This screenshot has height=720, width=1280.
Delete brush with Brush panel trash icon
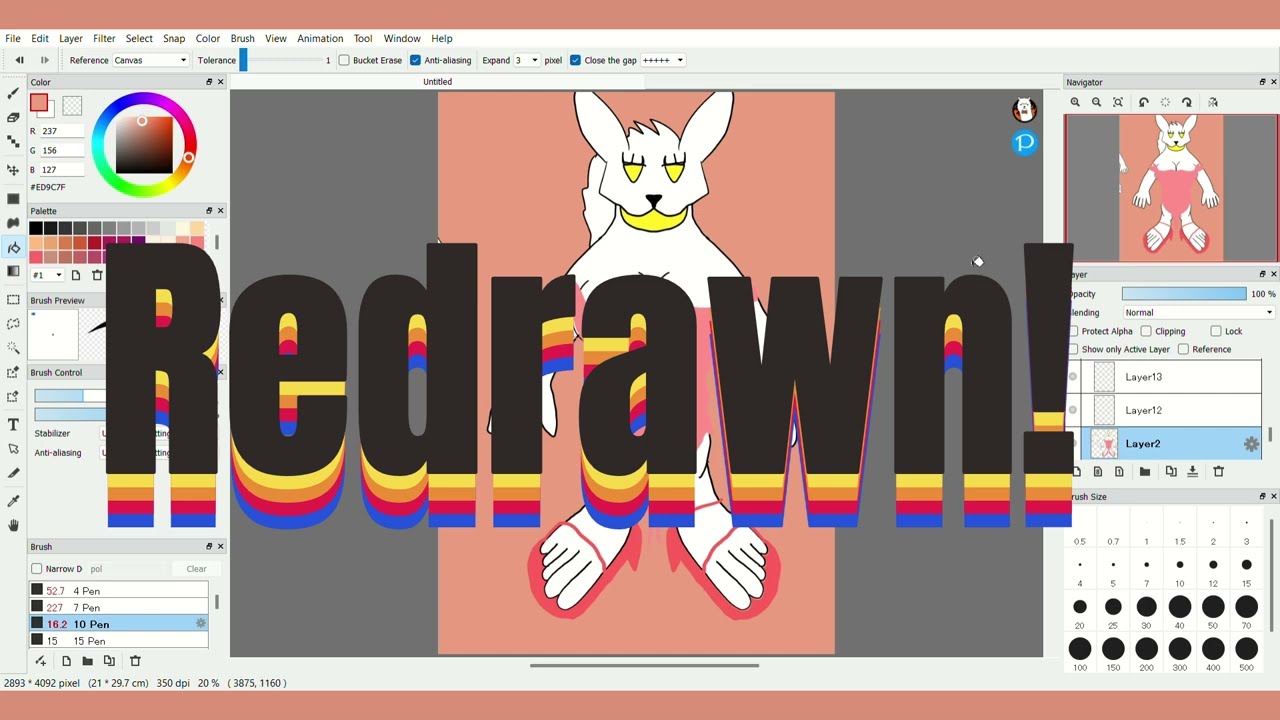[x=135, y=661]
